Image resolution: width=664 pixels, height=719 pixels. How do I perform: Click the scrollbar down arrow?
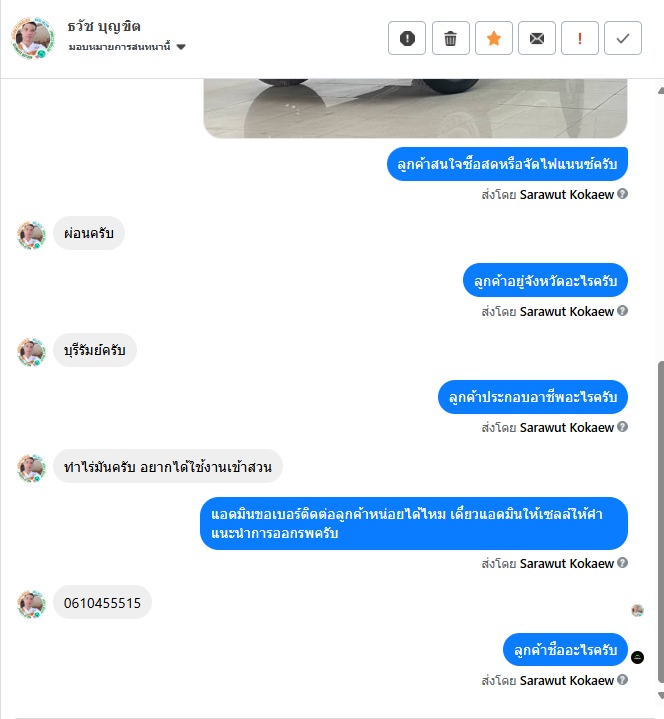tap(660, 696)
